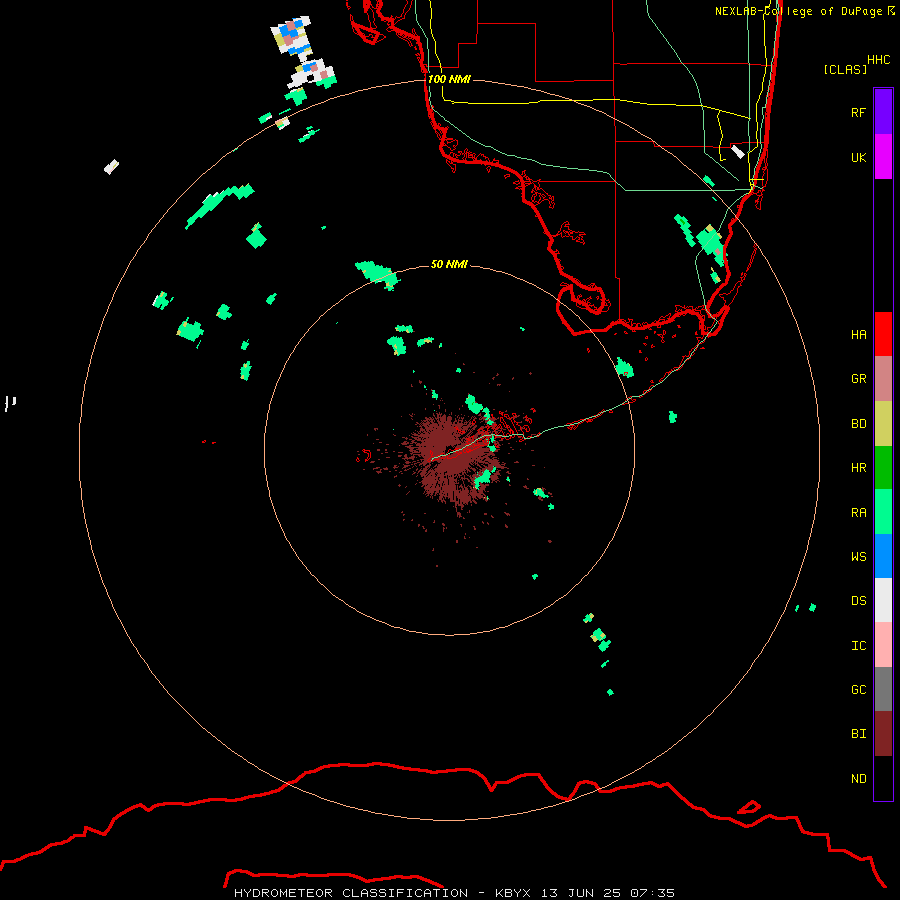Click the IC legend label
The height and width of the screenshot is (900, 900).
858,646
